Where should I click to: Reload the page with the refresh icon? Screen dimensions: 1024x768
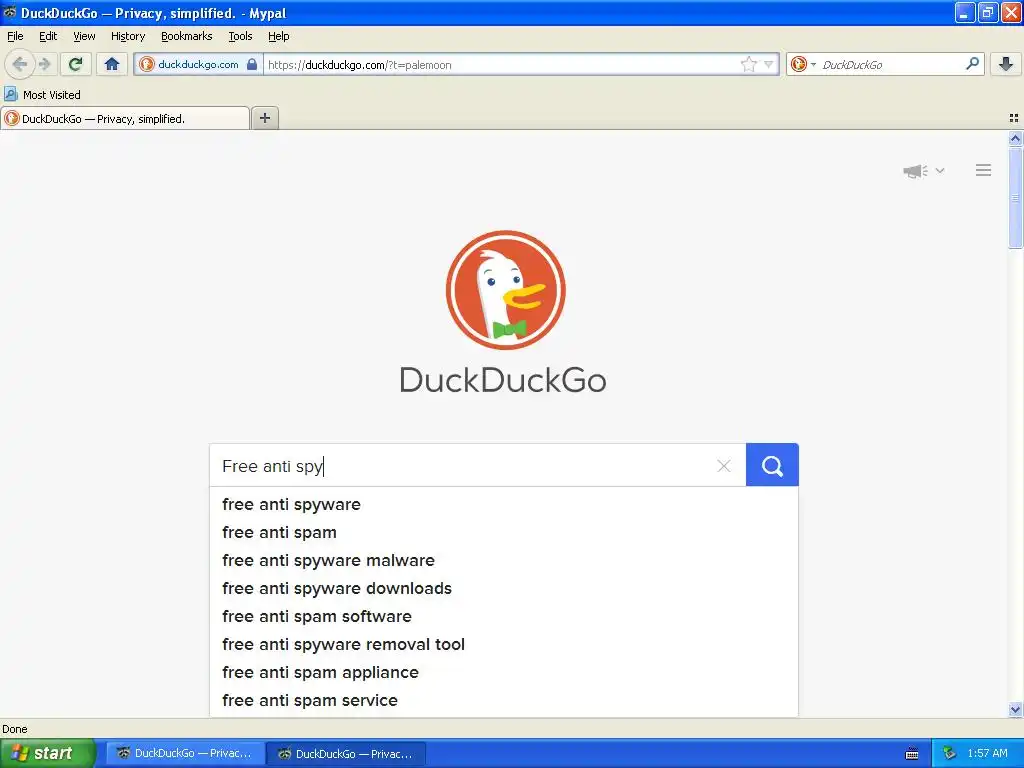(x=76, y=64)
